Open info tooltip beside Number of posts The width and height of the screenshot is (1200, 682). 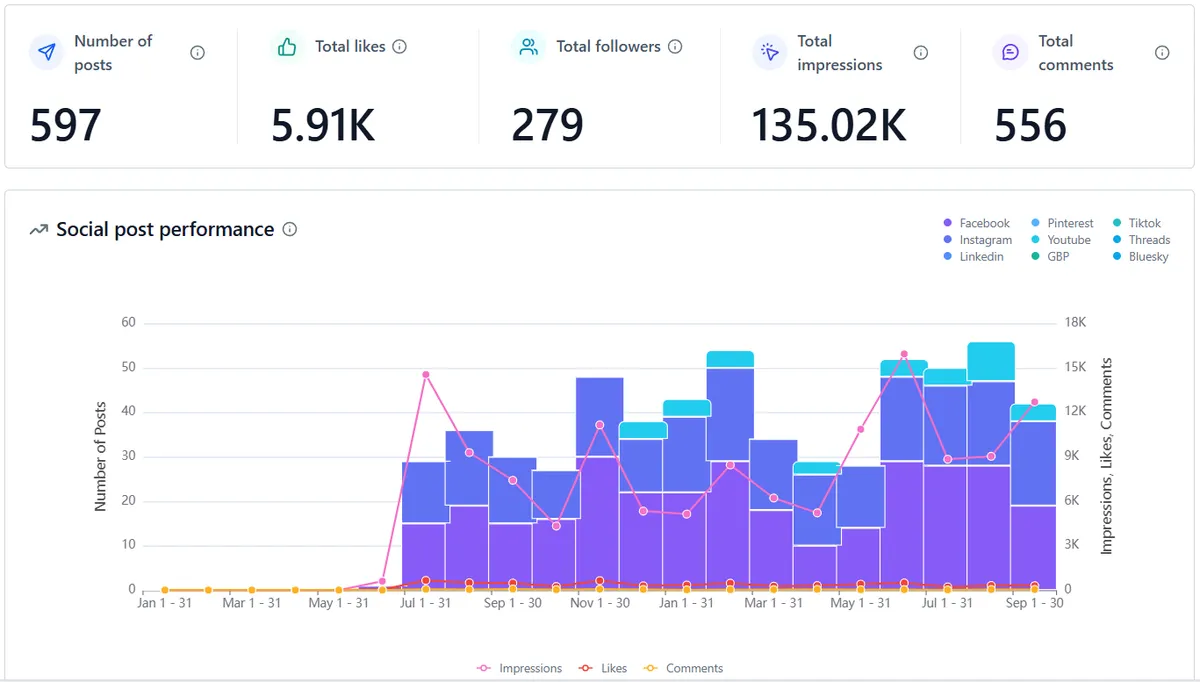[x=197, y=53]
